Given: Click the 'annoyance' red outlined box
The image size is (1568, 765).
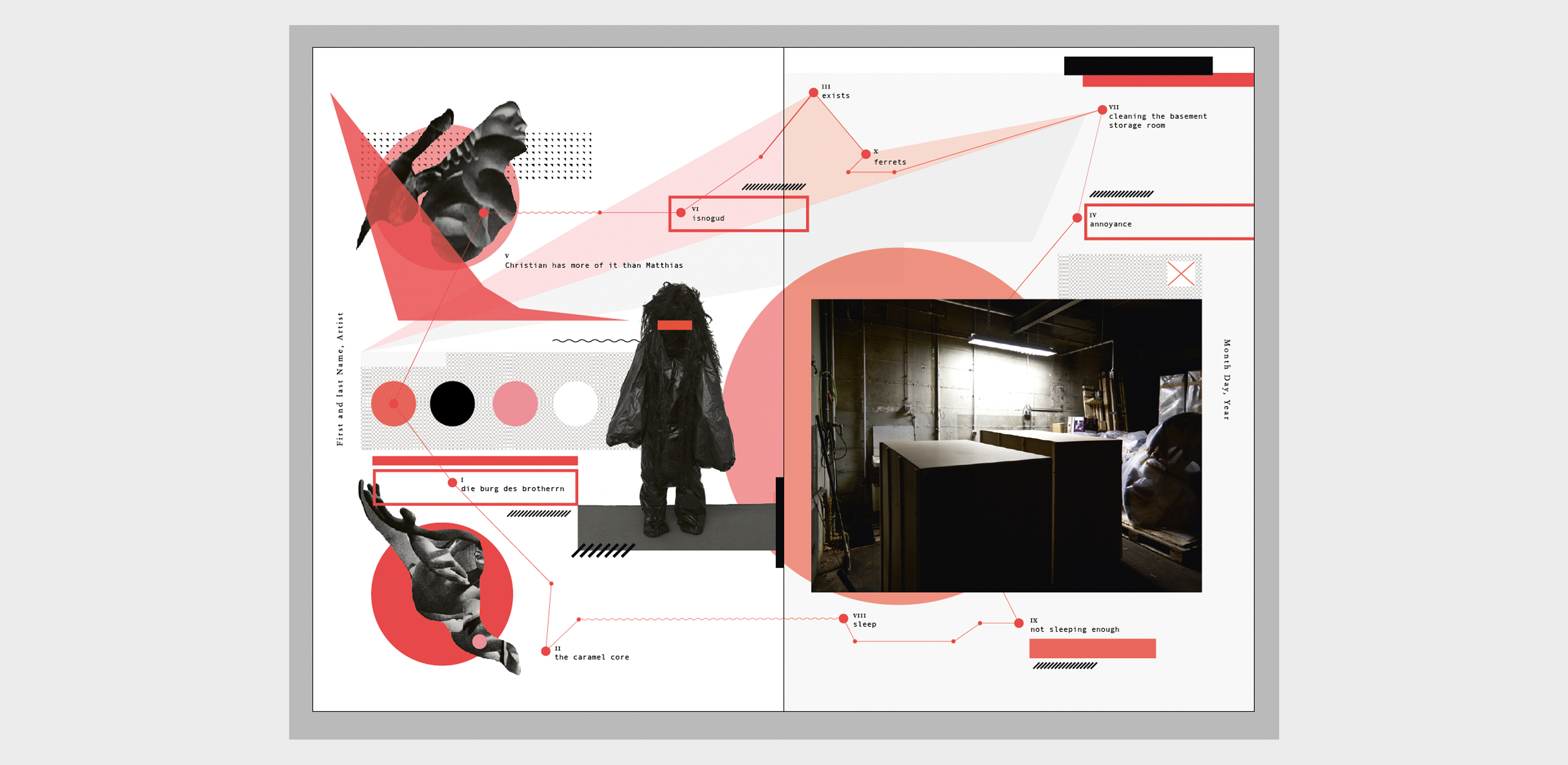Looking at the screenshot, I should pyautogui.click(x=1169, y=222).
